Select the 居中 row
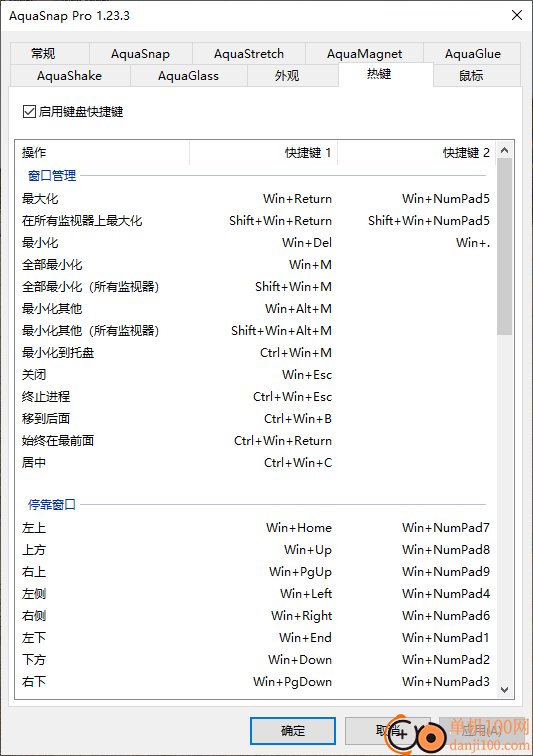The width and height of the screenshot is (533, 756). point(256,463)
